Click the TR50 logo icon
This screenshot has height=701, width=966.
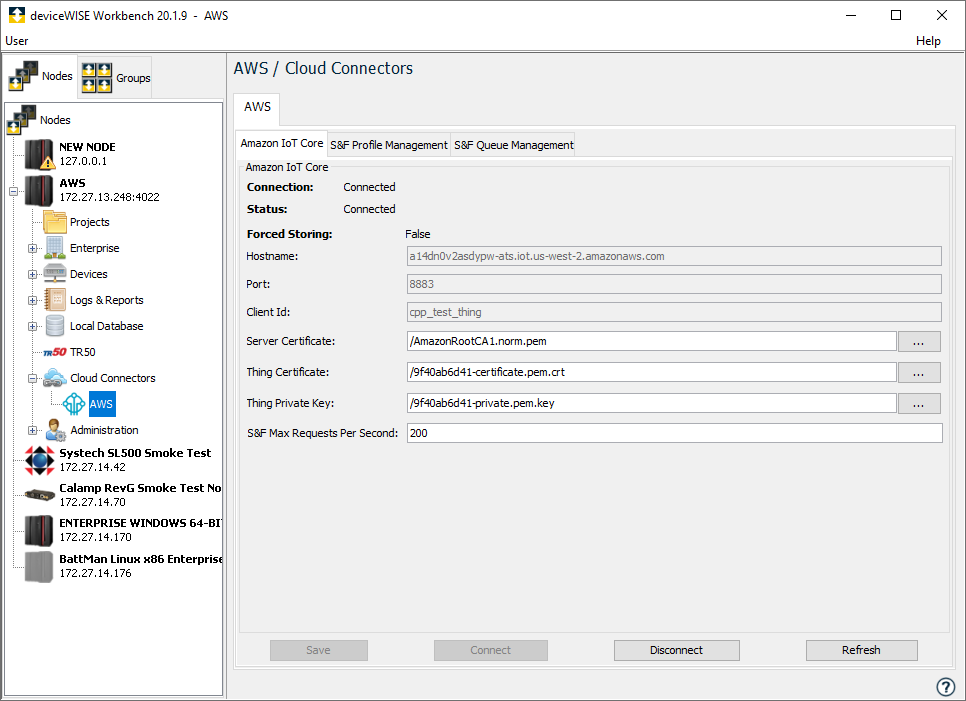coord(55,352)
